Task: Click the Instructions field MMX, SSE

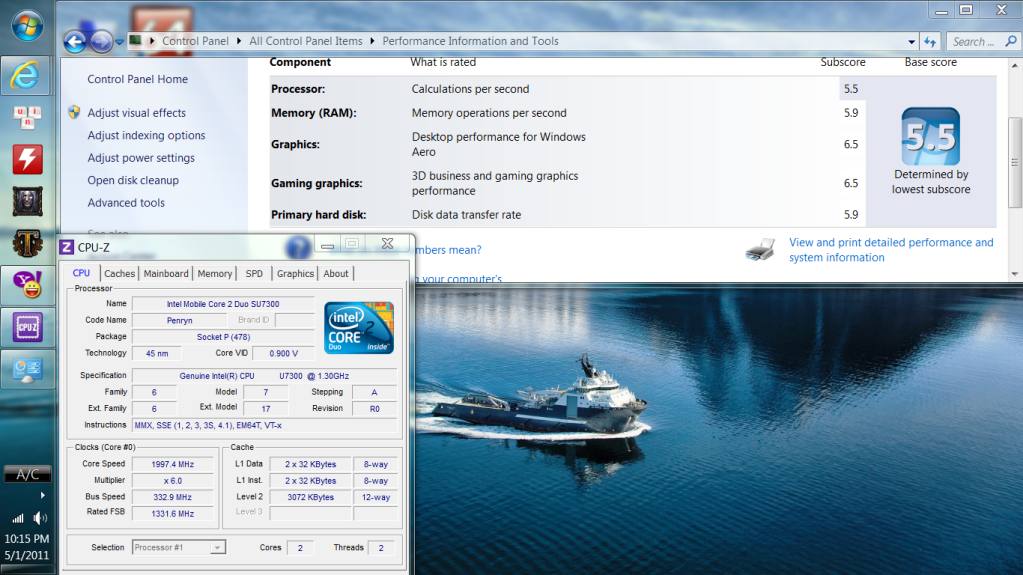Action: tap(264, 426)
